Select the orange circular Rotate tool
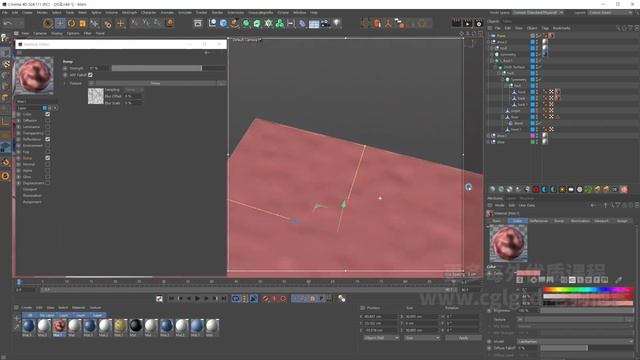This screenshot has height=360, width=640. 71,23
